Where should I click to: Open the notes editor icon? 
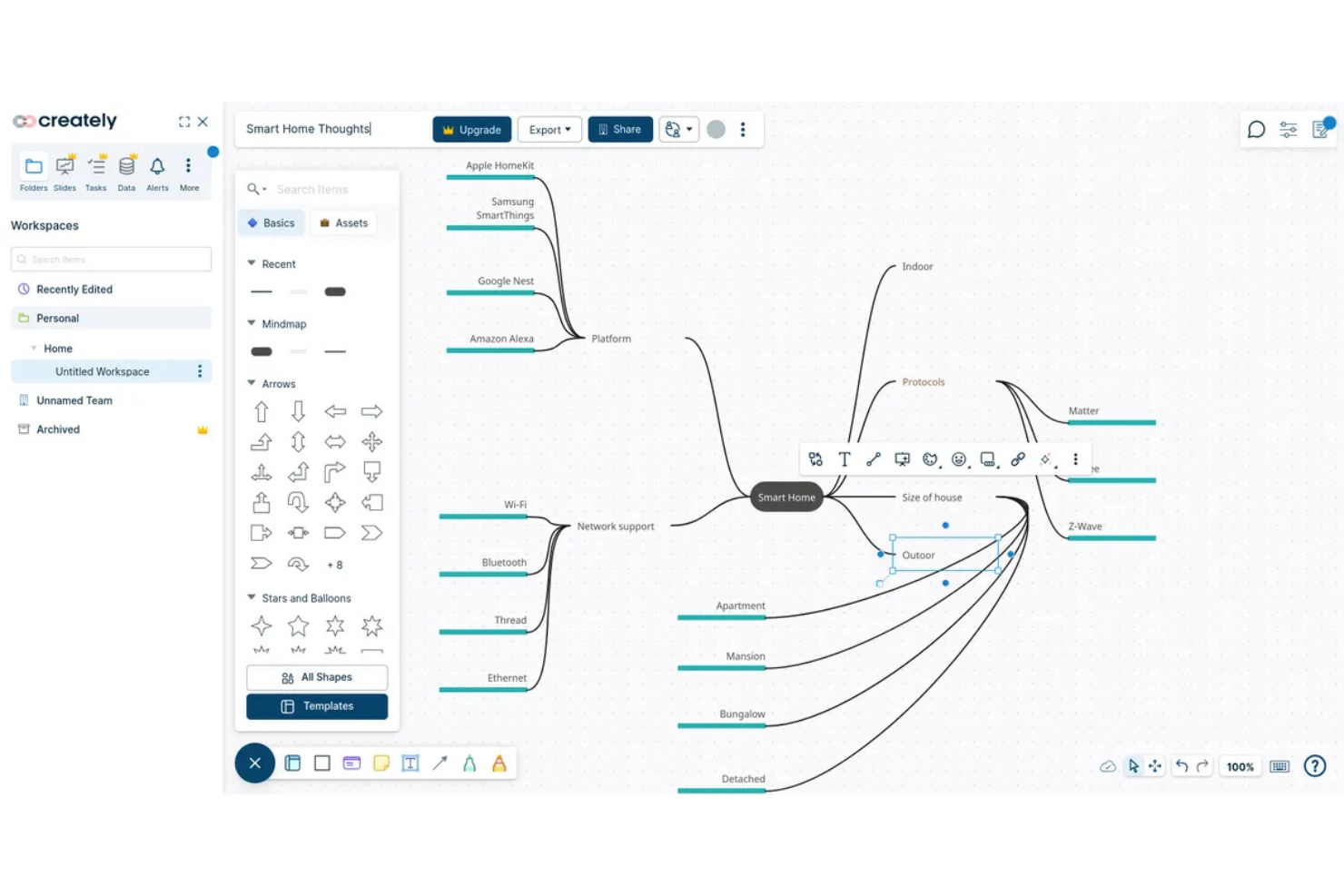point(1319,130)
